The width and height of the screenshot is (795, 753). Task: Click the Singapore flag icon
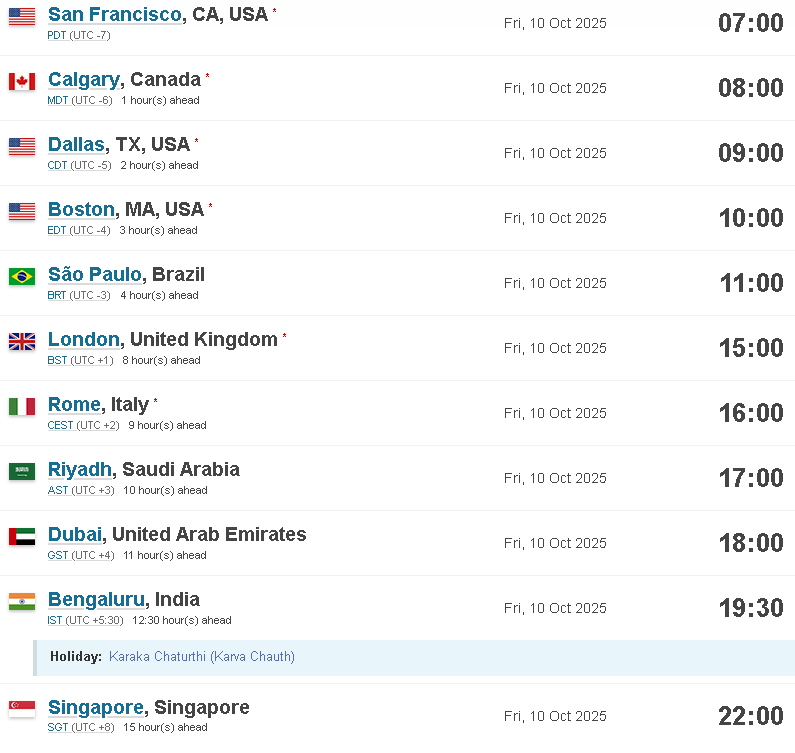pos(22,709)
